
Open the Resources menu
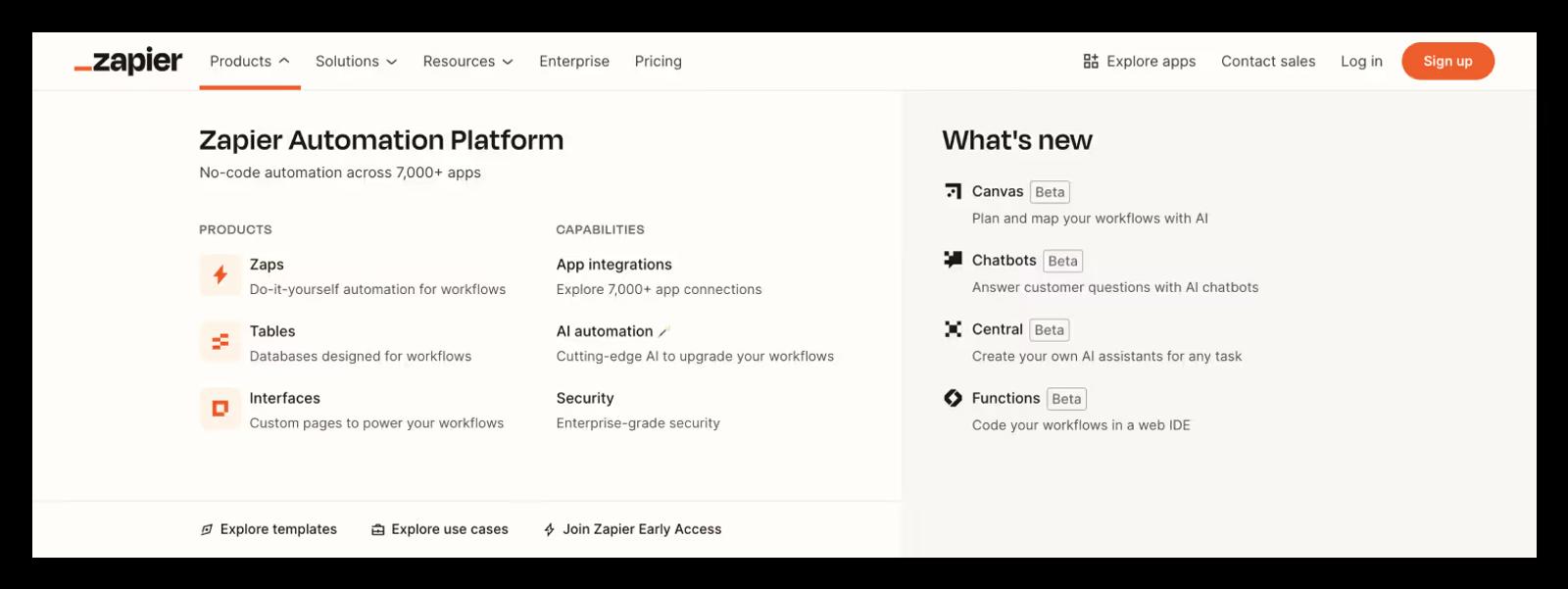click(x=468, y=61)
